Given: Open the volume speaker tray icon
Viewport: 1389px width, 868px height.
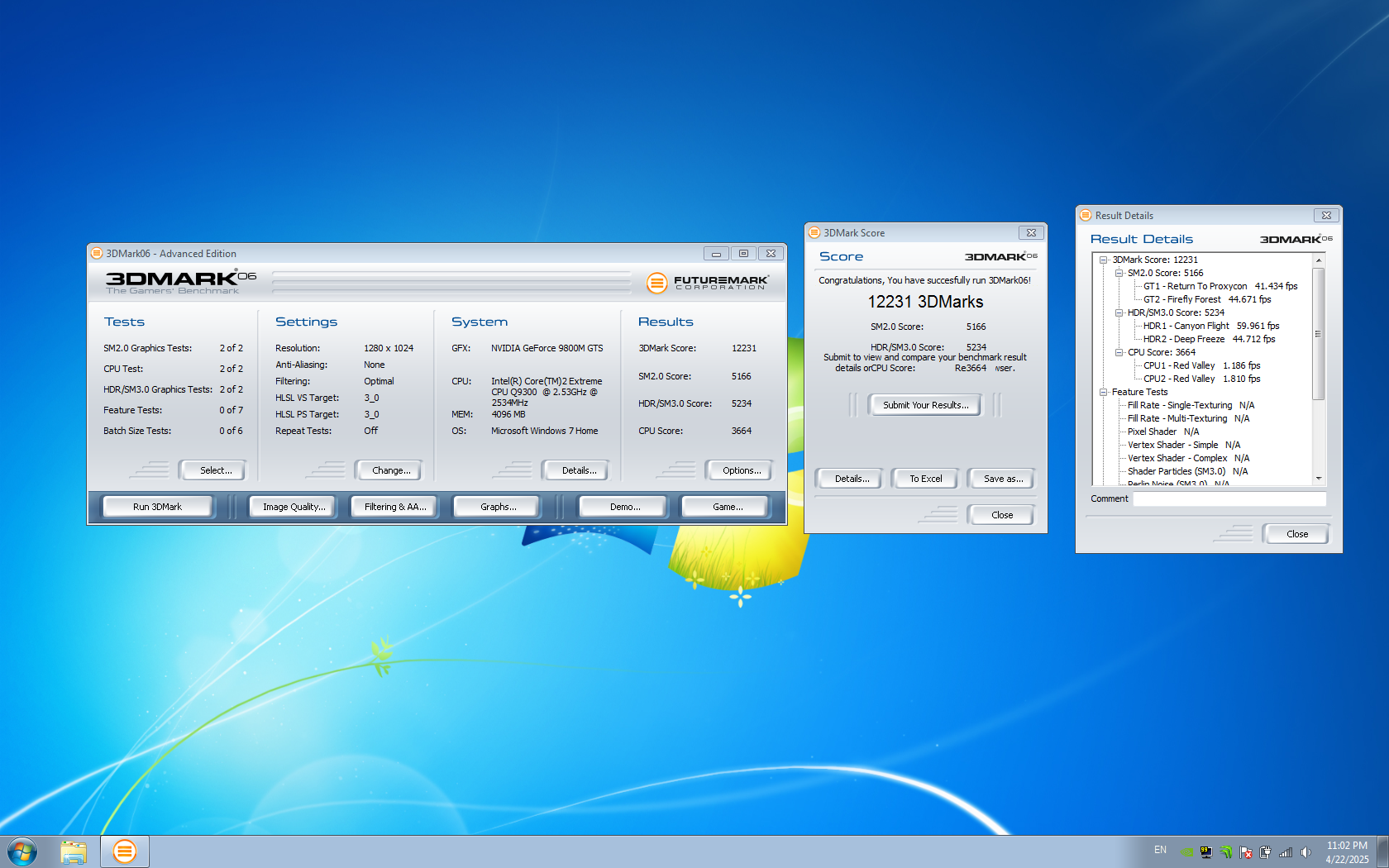Looking at the screenshot, I should (1305, 852).
